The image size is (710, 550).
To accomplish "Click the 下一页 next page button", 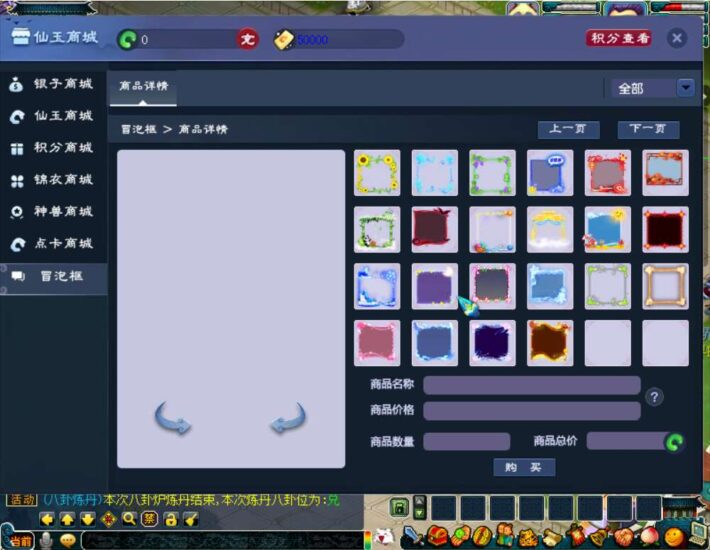I will (648, 130).
